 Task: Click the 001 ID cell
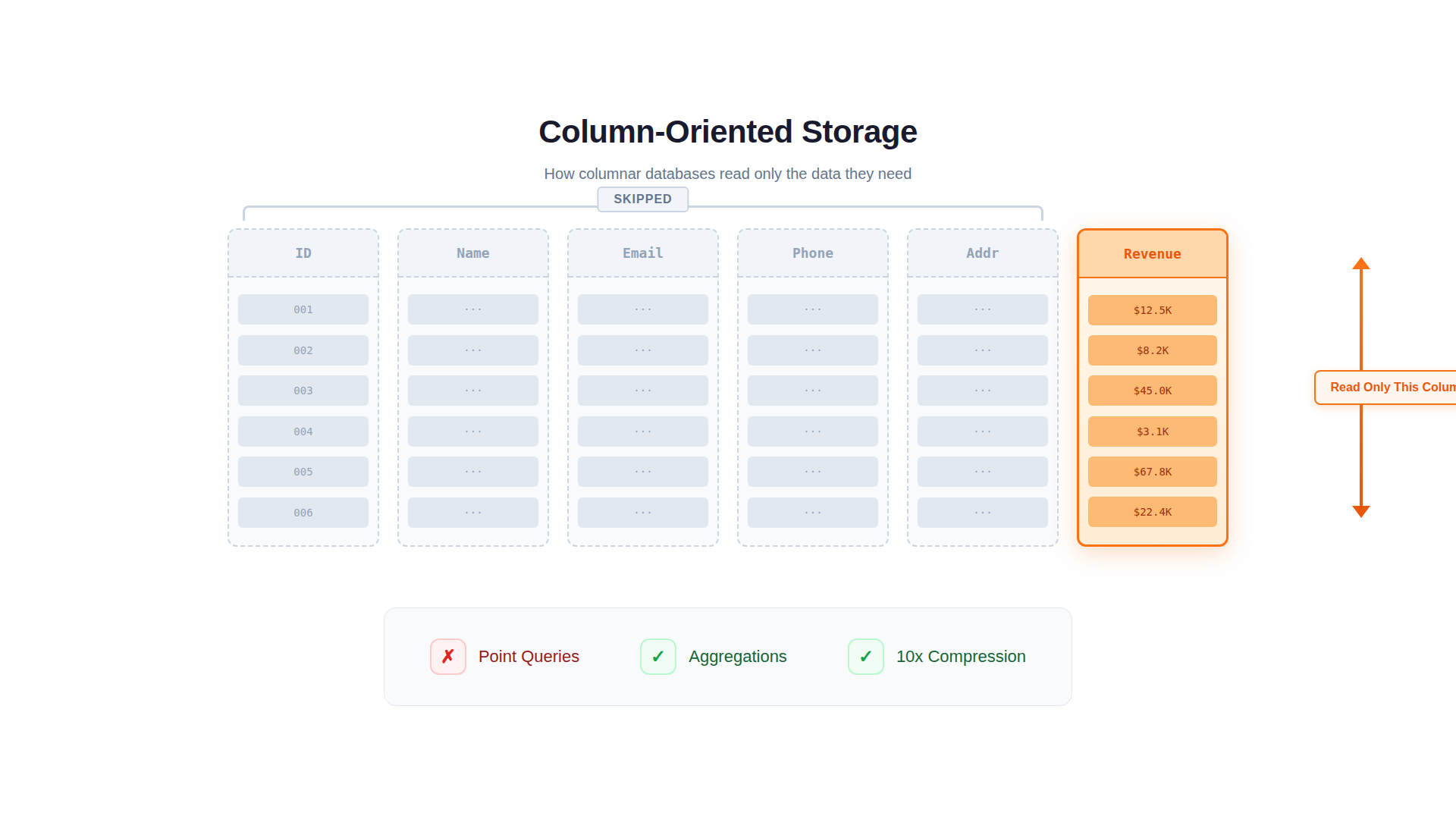[303, 309]
